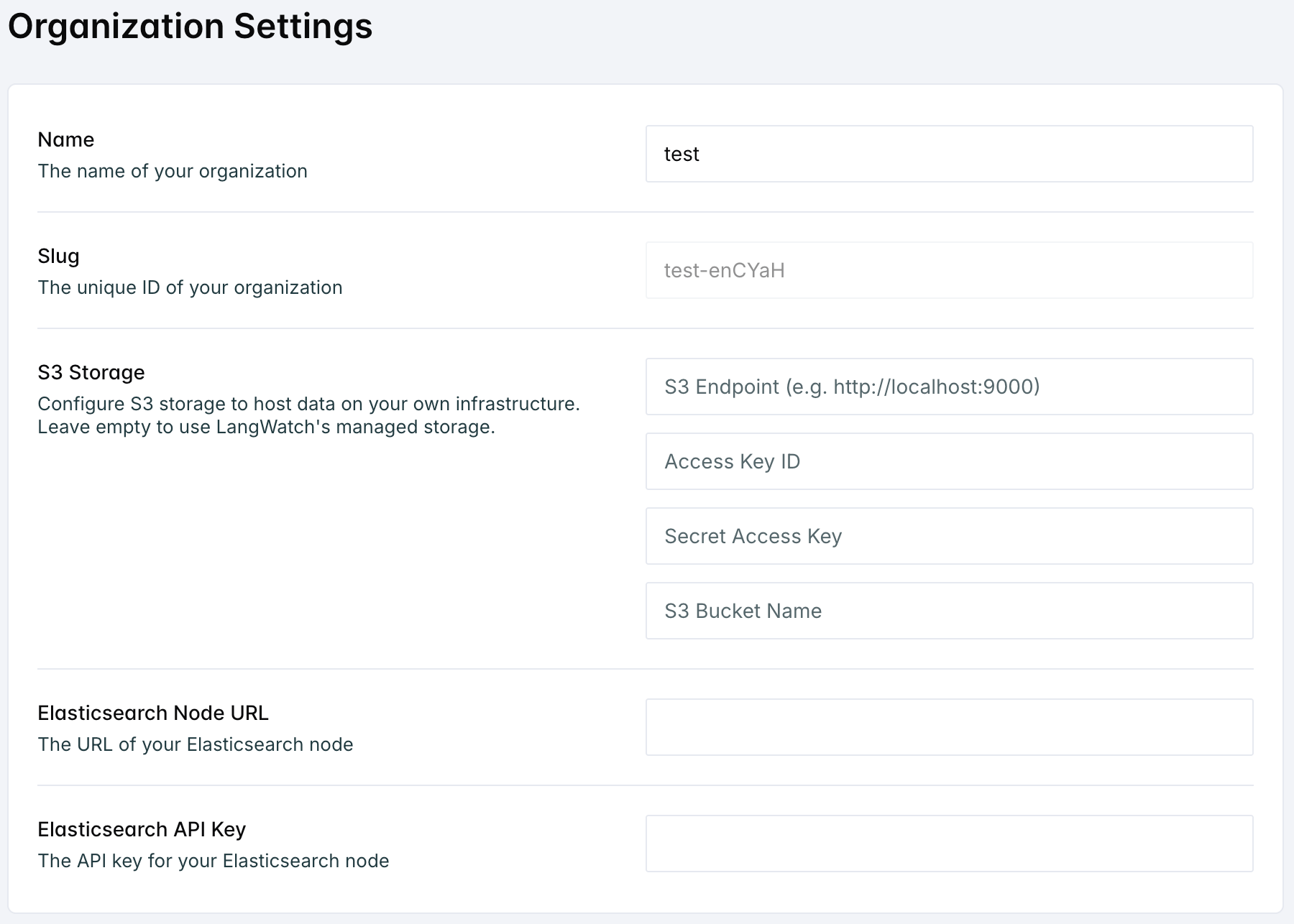Click the Elasticsearch API Key label
Image resolution: width=1294 pixels, height=924 pixels.
click(142, 830)
